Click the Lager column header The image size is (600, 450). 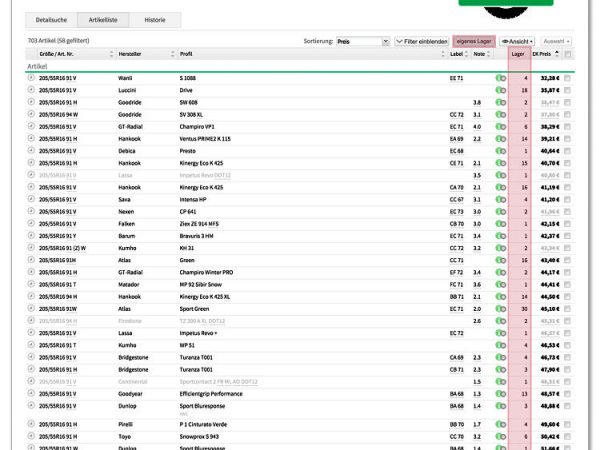[518, 54]
